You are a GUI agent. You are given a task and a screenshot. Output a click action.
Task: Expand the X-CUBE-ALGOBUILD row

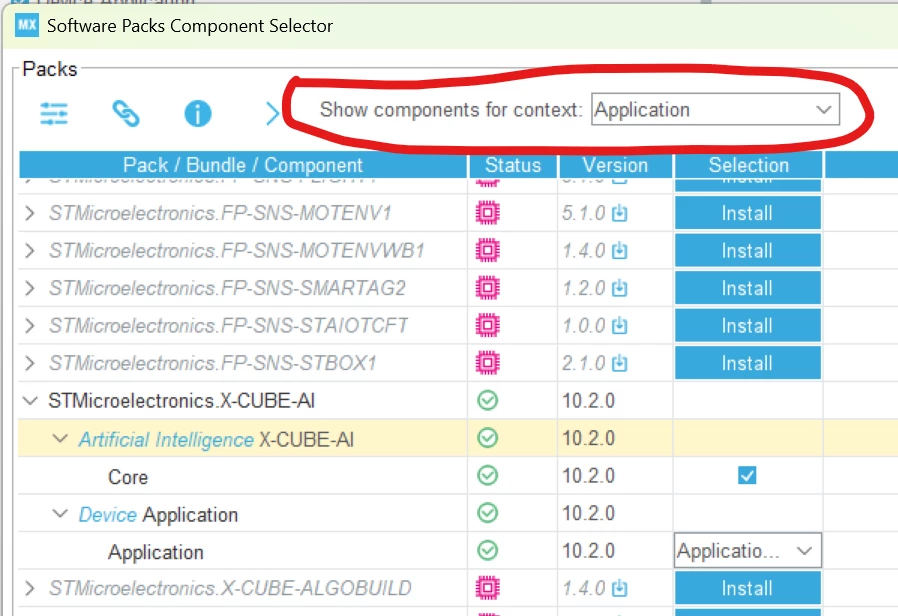point(30,588)
